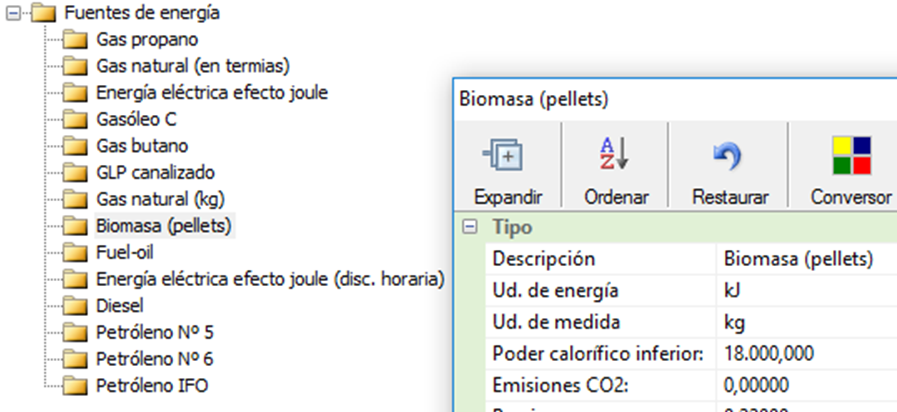Edit the Descripción value field
The height and width of the screenshot is (412, 897).
[x=807, y=259]
